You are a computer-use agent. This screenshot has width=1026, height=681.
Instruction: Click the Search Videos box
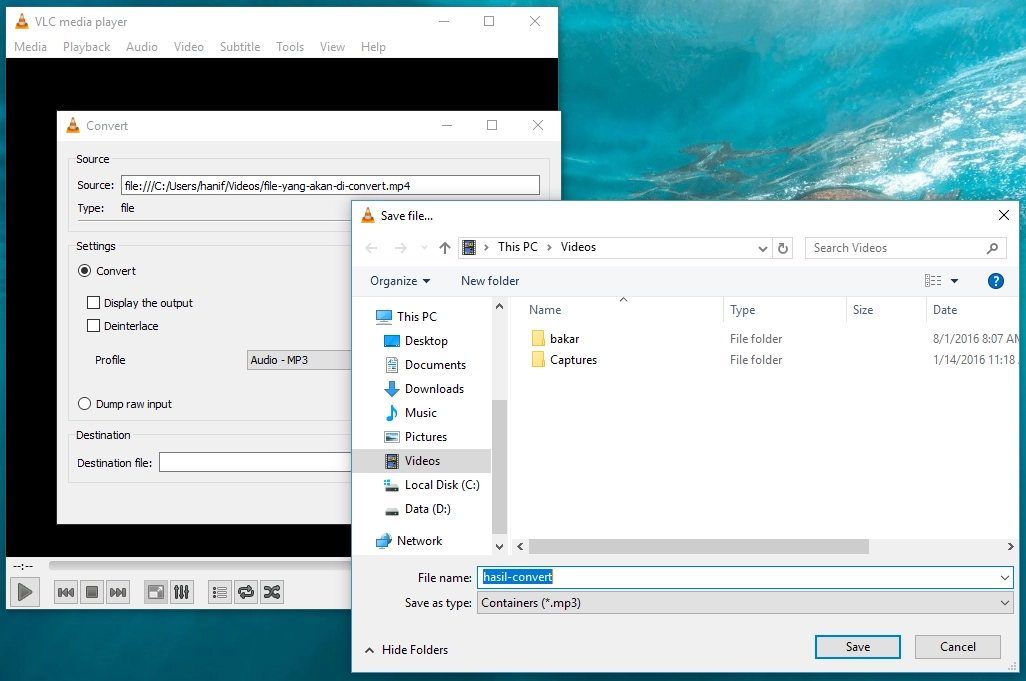click(x=905, y=248)
